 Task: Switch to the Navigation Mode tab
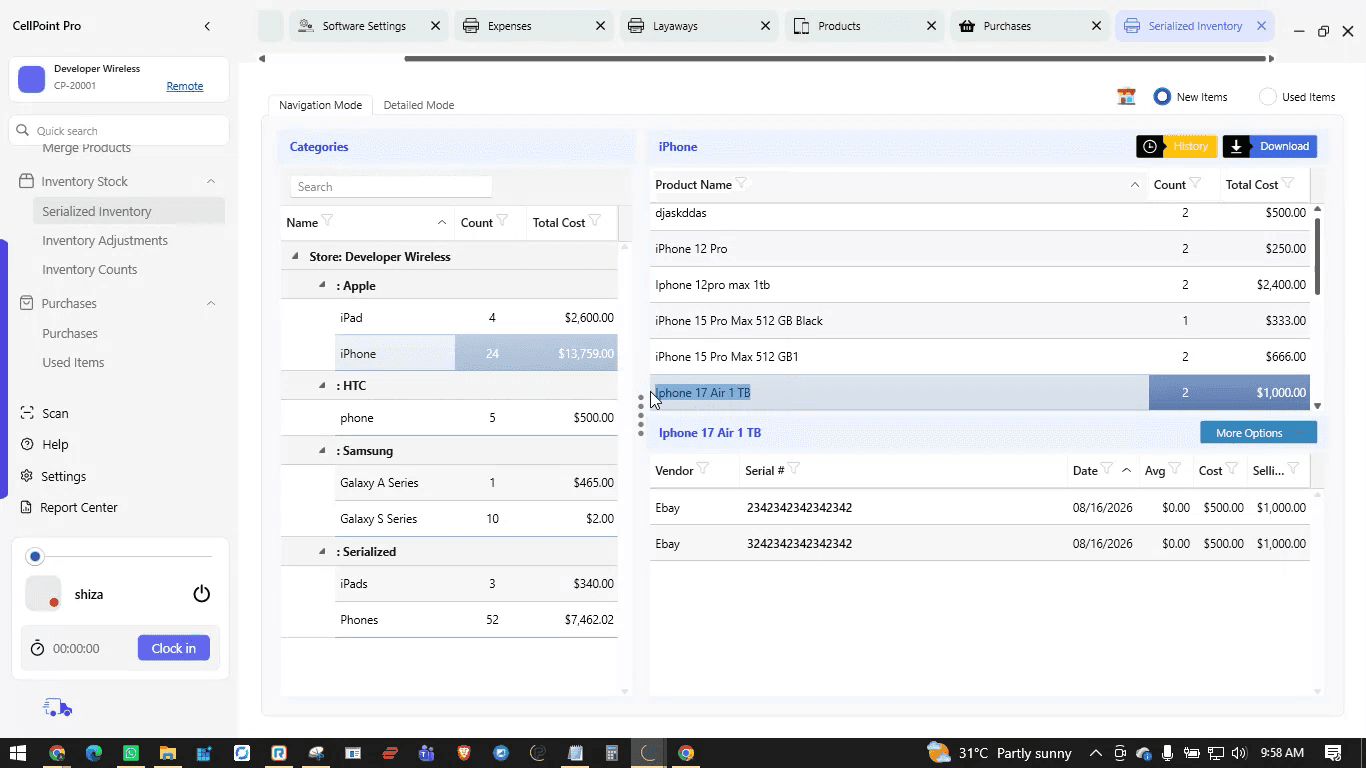[x=320, y=105]
